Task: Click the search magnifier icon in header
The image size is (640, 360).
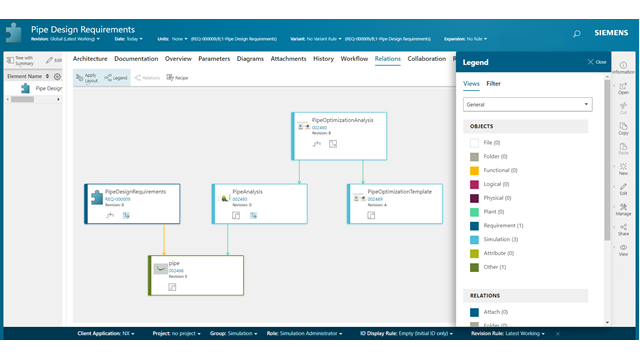Action: point(576,33)
